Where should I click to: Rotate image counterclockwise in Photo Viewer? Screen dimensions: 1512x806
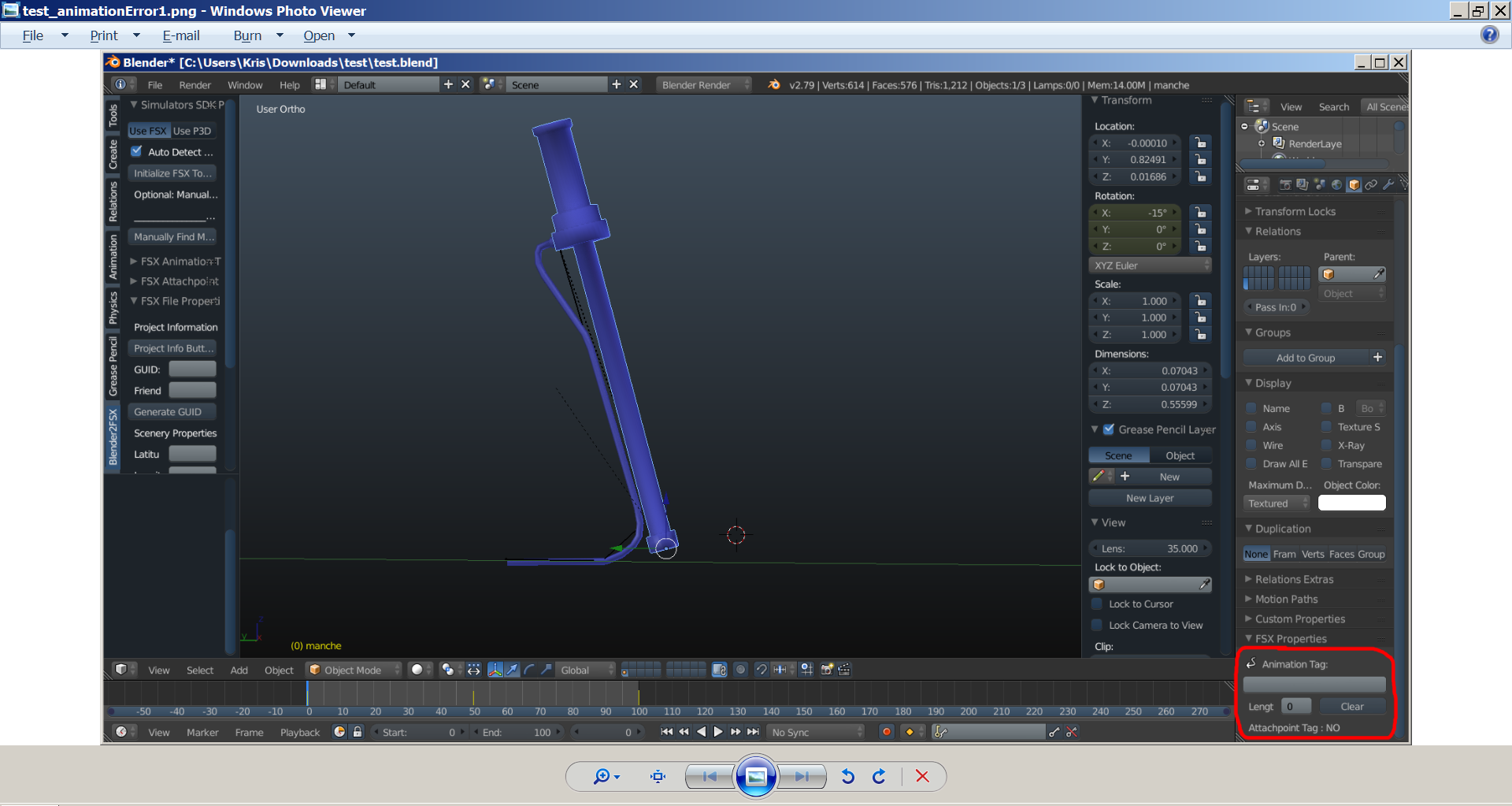point(847,777)
